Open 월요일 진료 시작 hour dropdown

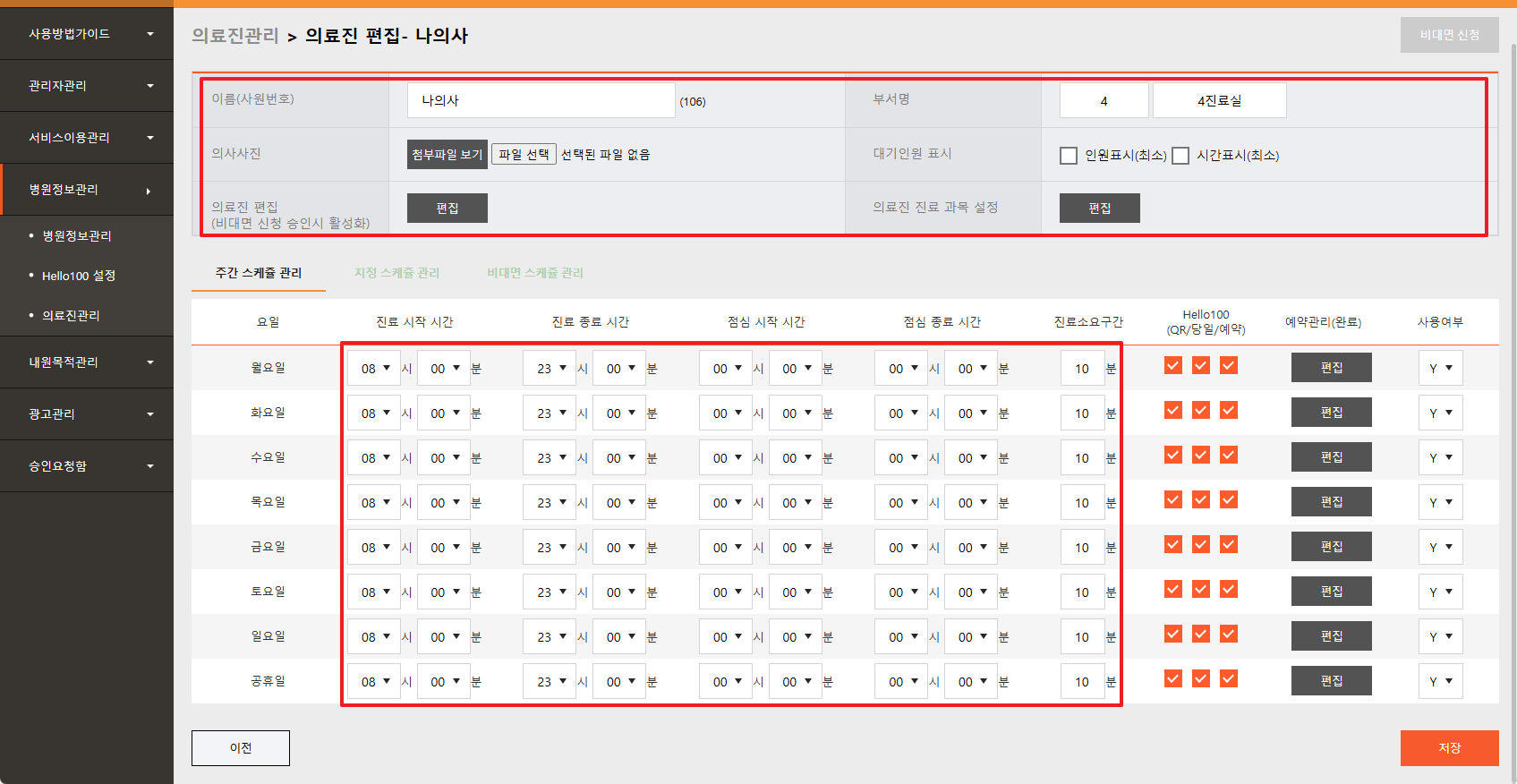[x=375, y=368]
